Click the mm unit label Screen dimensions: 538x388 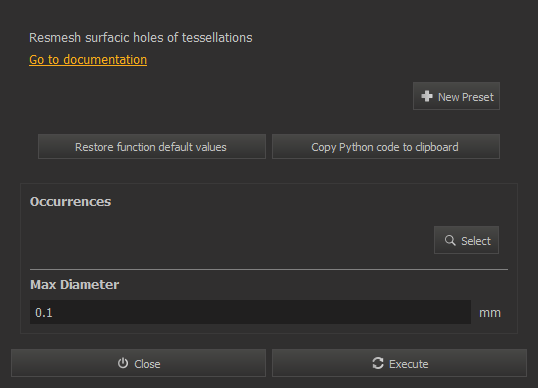click(x=490, y=313)
